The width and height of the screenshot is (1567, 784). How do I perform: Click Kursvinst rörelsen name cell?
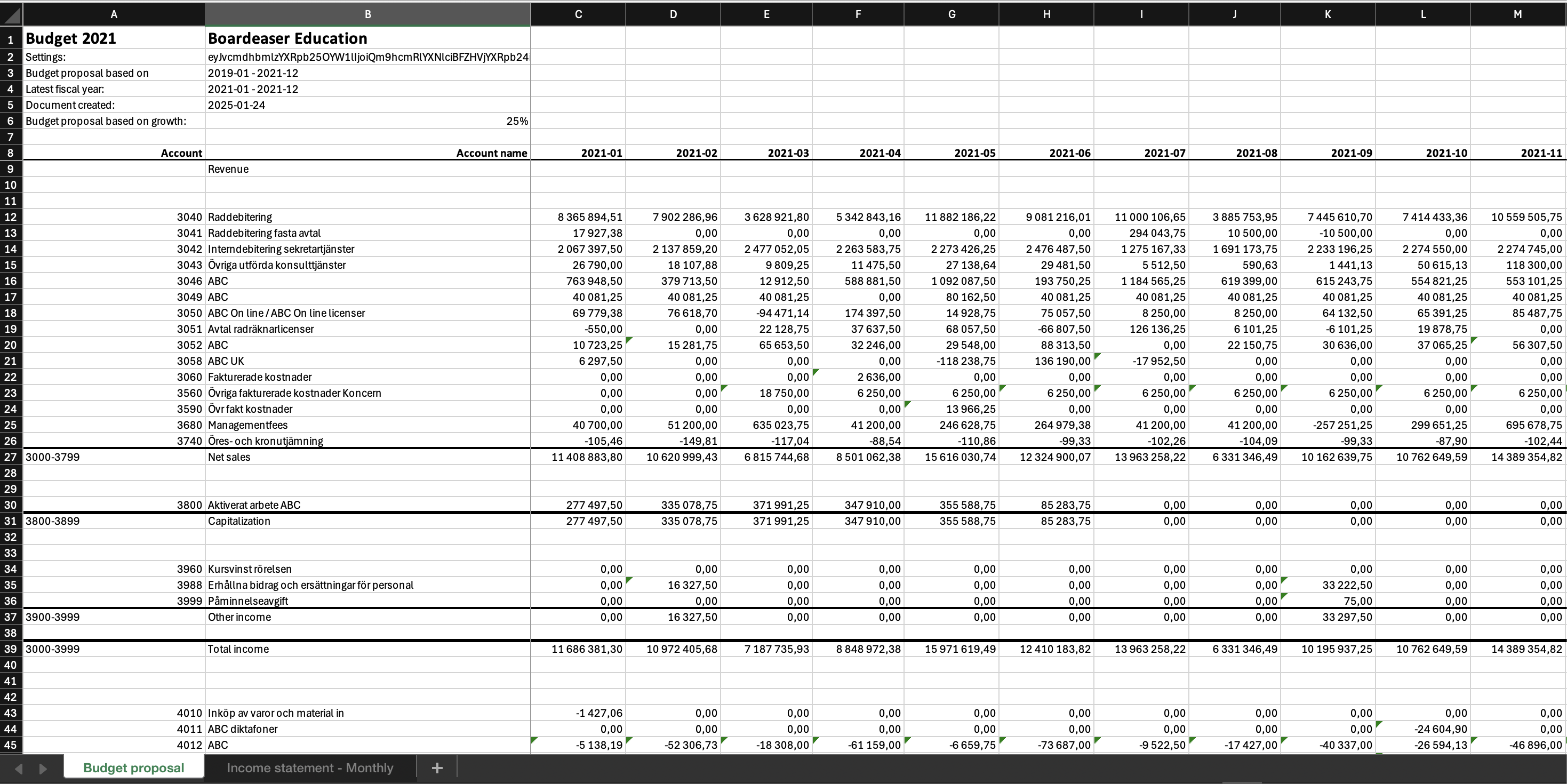(367, 569)
